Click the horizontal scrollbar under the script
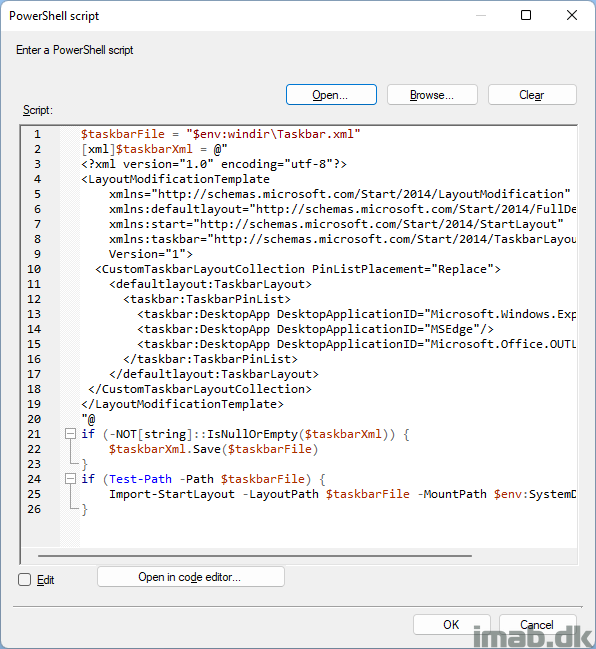The image size is (596, 649). pos(255,556)
